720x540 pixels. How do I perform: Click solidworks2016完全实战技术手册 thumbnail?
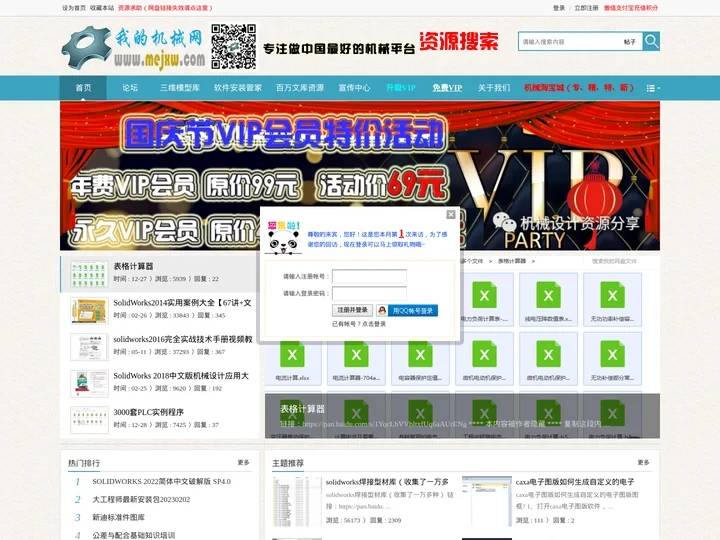pyautogui.click(x=89, y=347)
